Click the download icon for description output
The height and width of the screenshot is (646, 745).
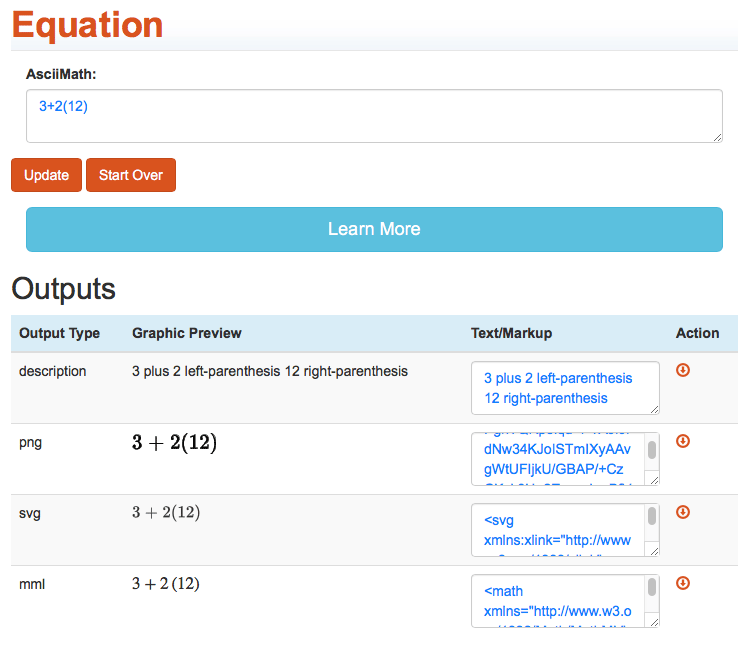[684, 370]
